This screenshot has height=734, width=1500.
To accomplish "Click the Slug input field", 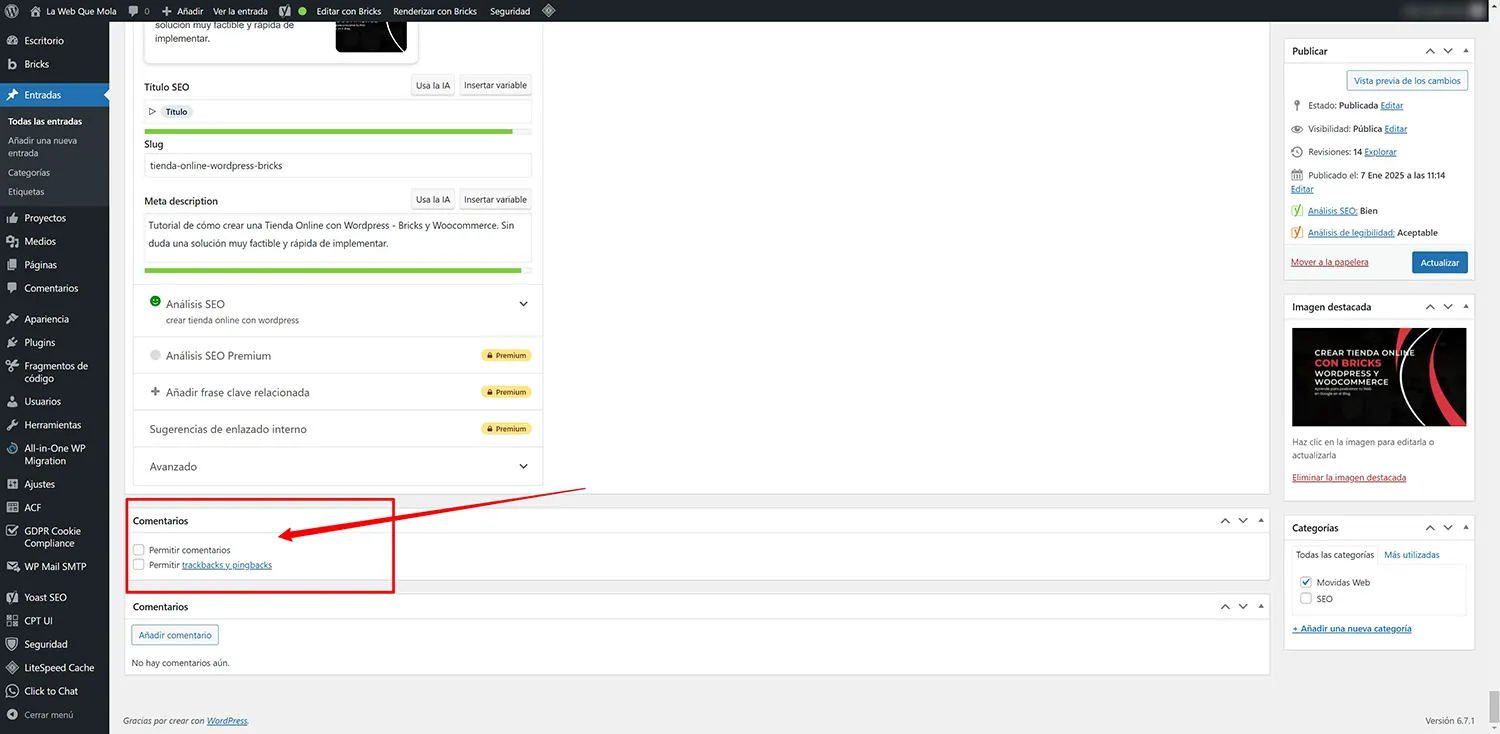I will click(338, 166).
